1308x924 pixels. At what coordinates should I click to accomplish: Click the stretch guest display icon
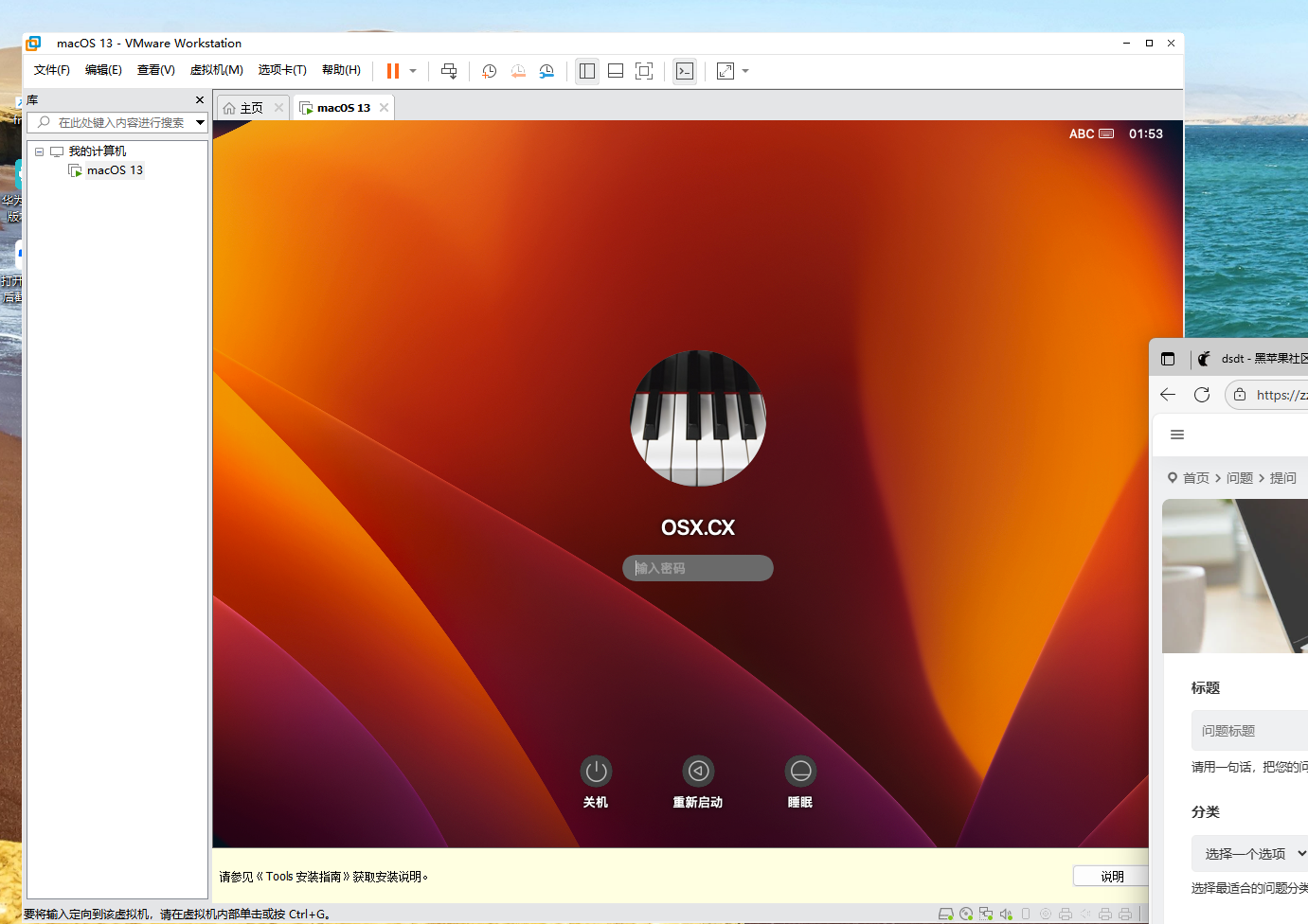tap(726, 71)
